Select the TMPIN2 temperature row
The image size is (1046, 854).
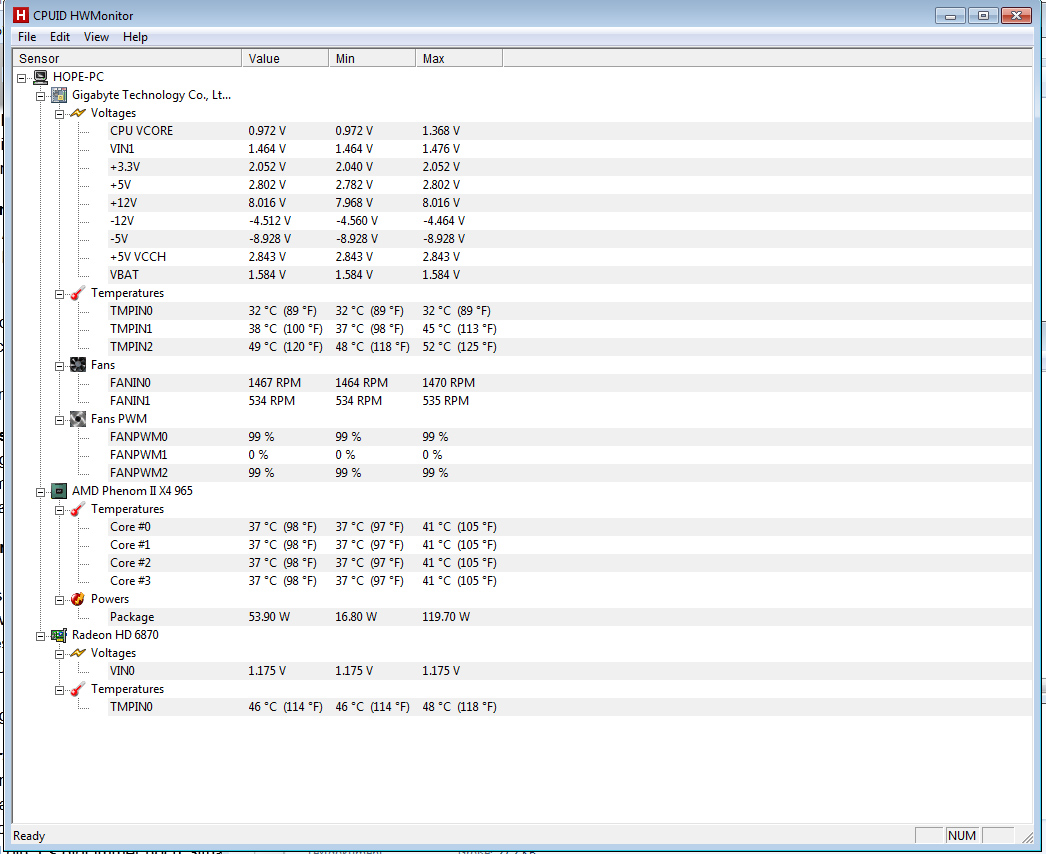click(x=570, y=347)
